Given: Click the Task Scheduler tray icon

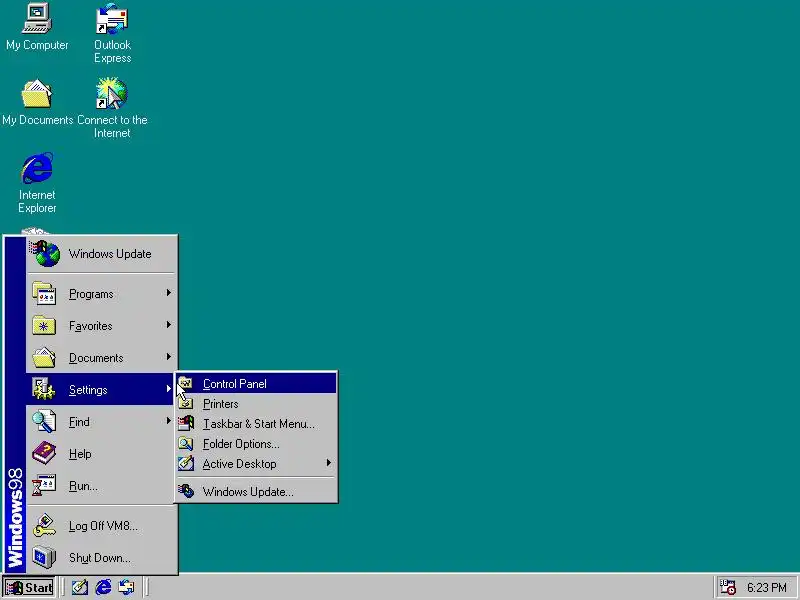Looking at the screenshot, I should 727,587.
